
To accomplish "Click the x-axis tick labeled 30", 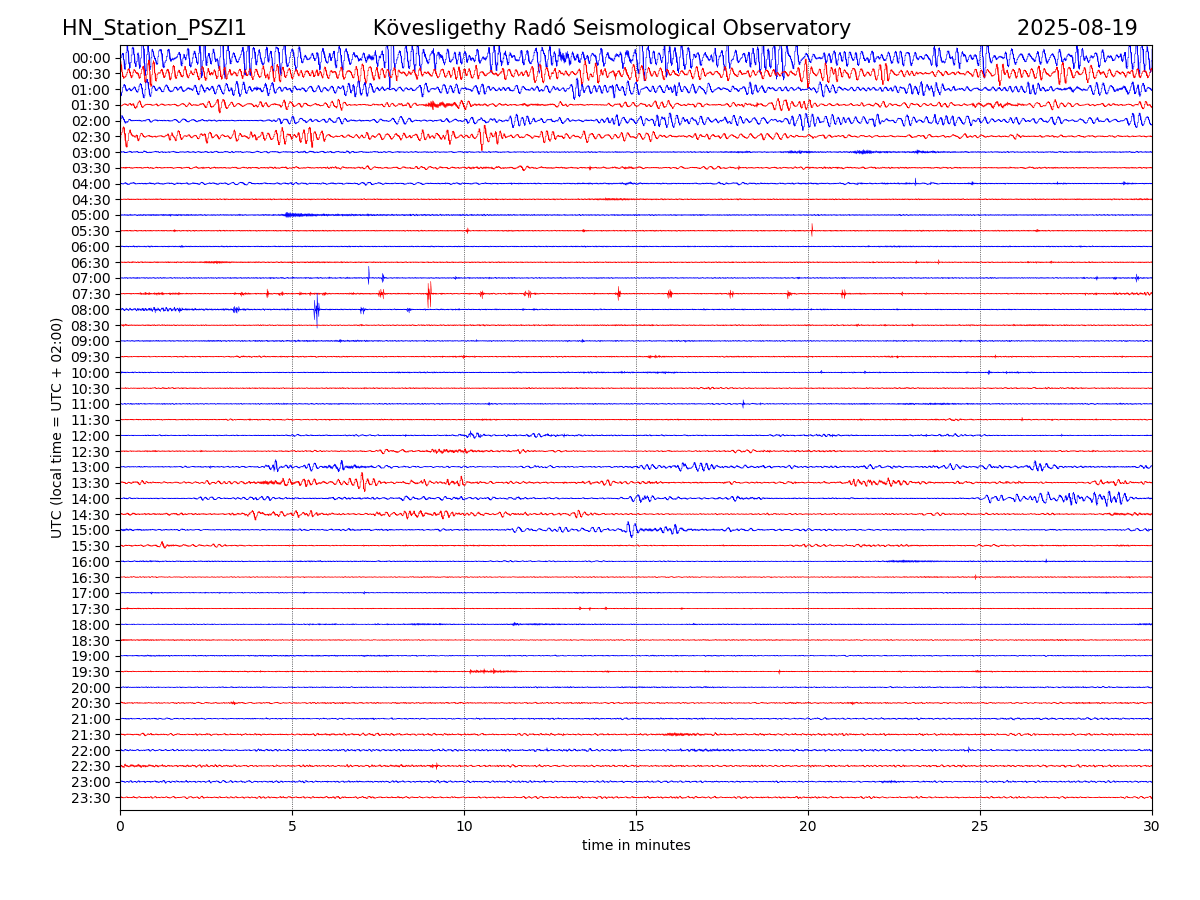I will pos(1152,827).
